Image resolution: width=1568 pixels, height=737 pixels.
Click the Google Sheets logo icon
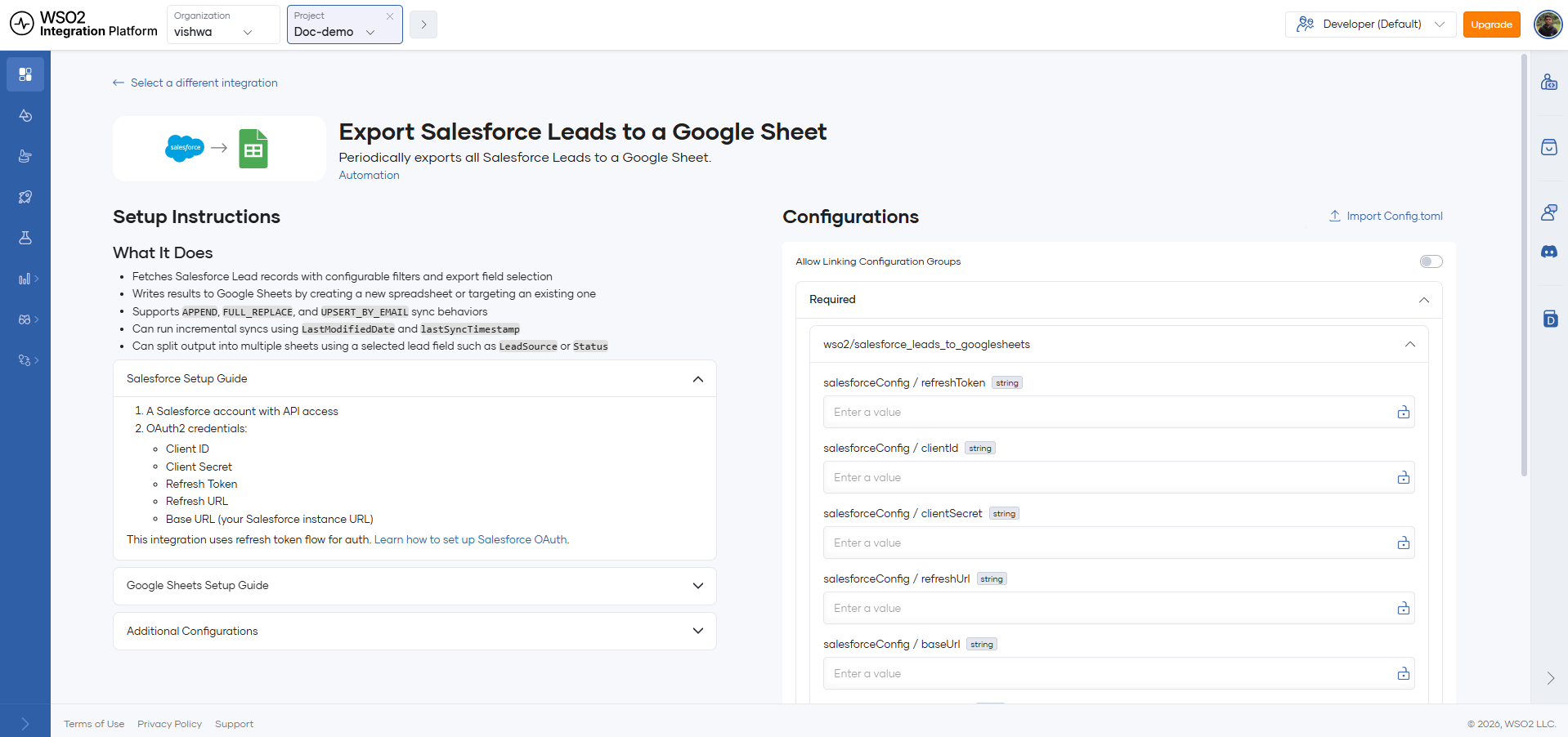pyautogui.click(x=253, y=149)
